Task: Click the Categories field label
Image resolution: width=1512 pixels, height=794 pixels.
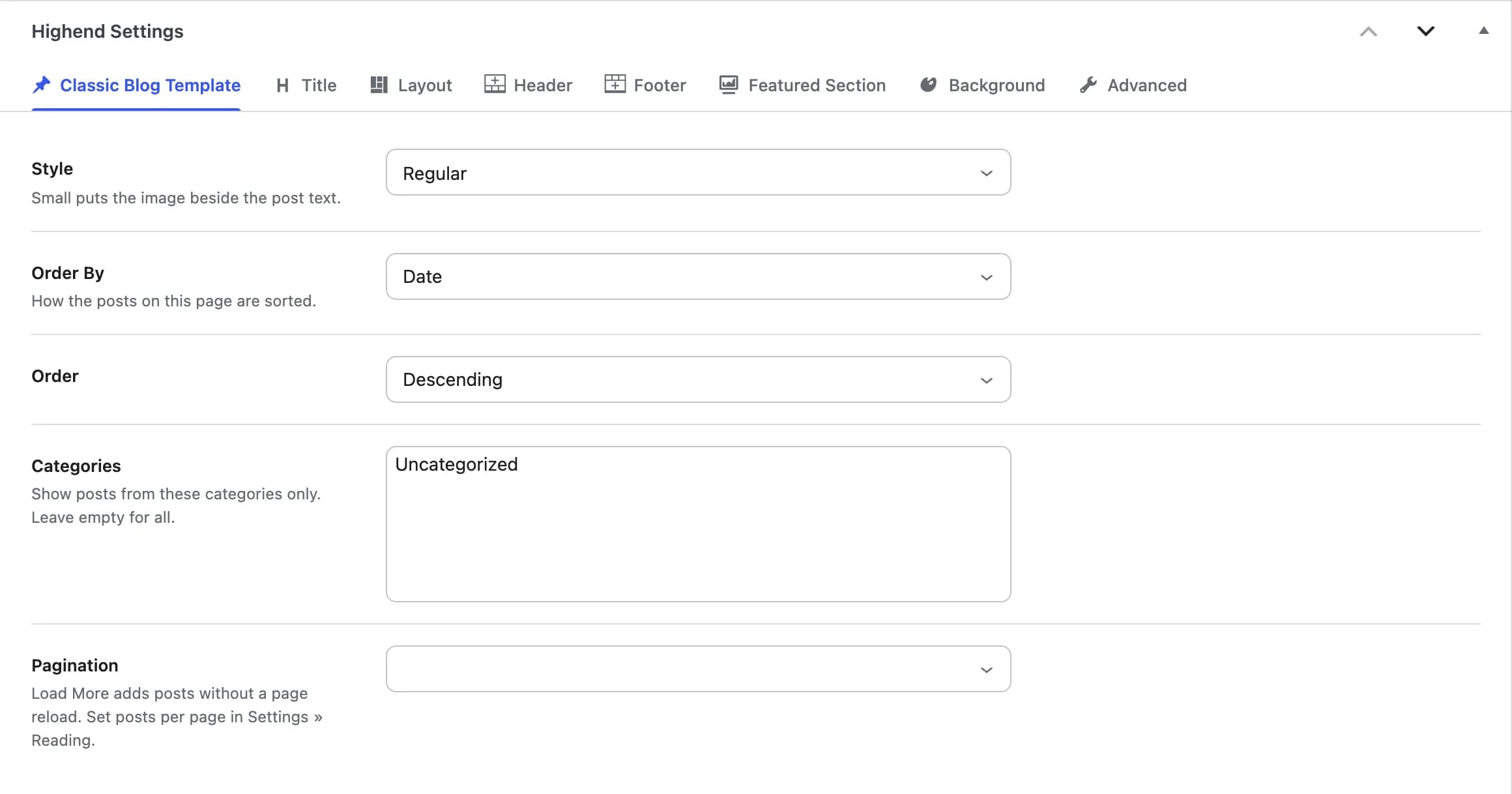Action: click(x=76, y=466)
